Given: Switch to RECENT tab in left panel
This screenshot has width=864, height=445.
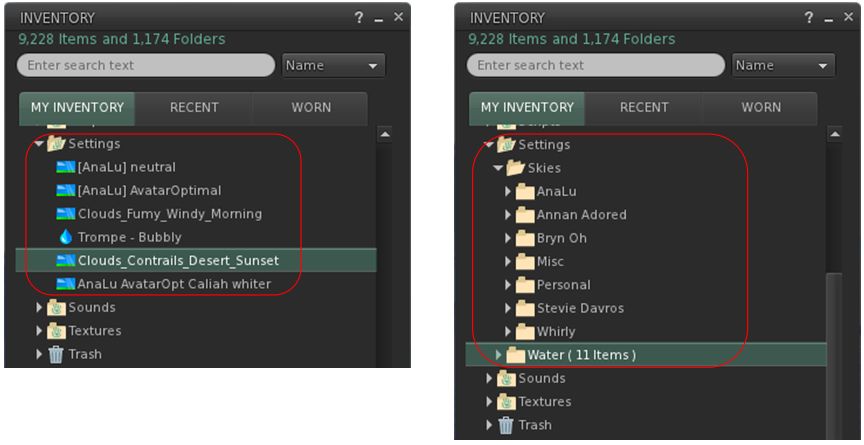Looking at the screenshot, I should coord(194,108).
